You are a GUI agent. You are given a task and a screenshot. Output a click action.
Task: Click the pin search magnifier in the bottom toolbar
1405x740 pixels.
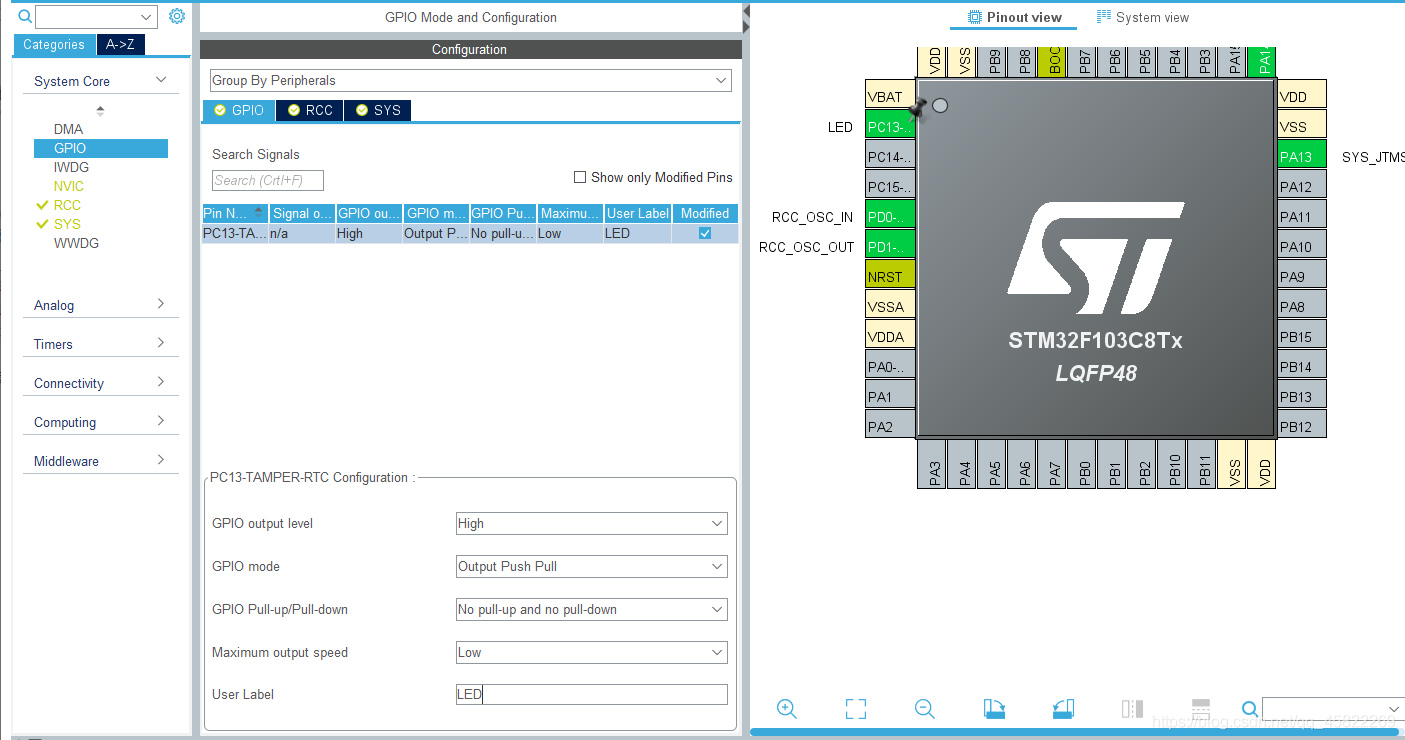pos(1250,709)
